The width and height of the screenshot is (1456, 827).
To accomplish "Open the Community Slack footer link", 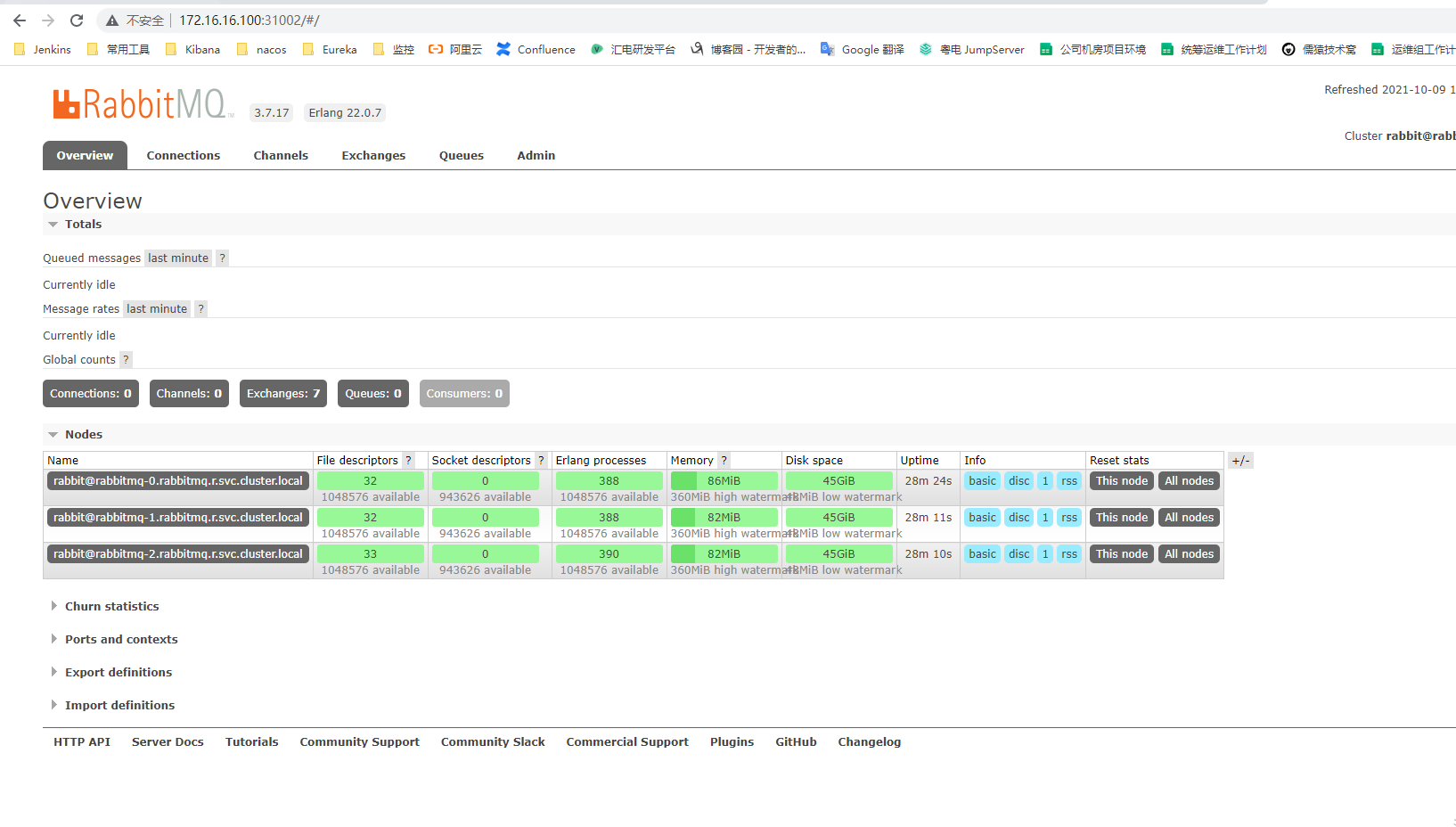I will (493, 742).
